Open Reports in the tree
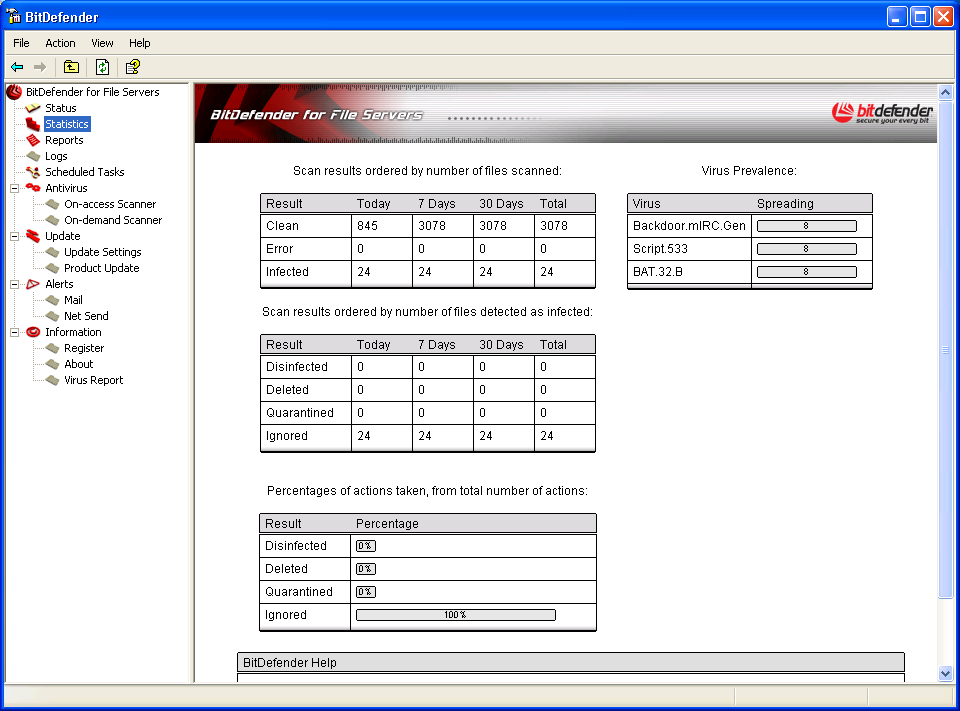Screen dimensions: 960x711 click(x=64, y=140)
